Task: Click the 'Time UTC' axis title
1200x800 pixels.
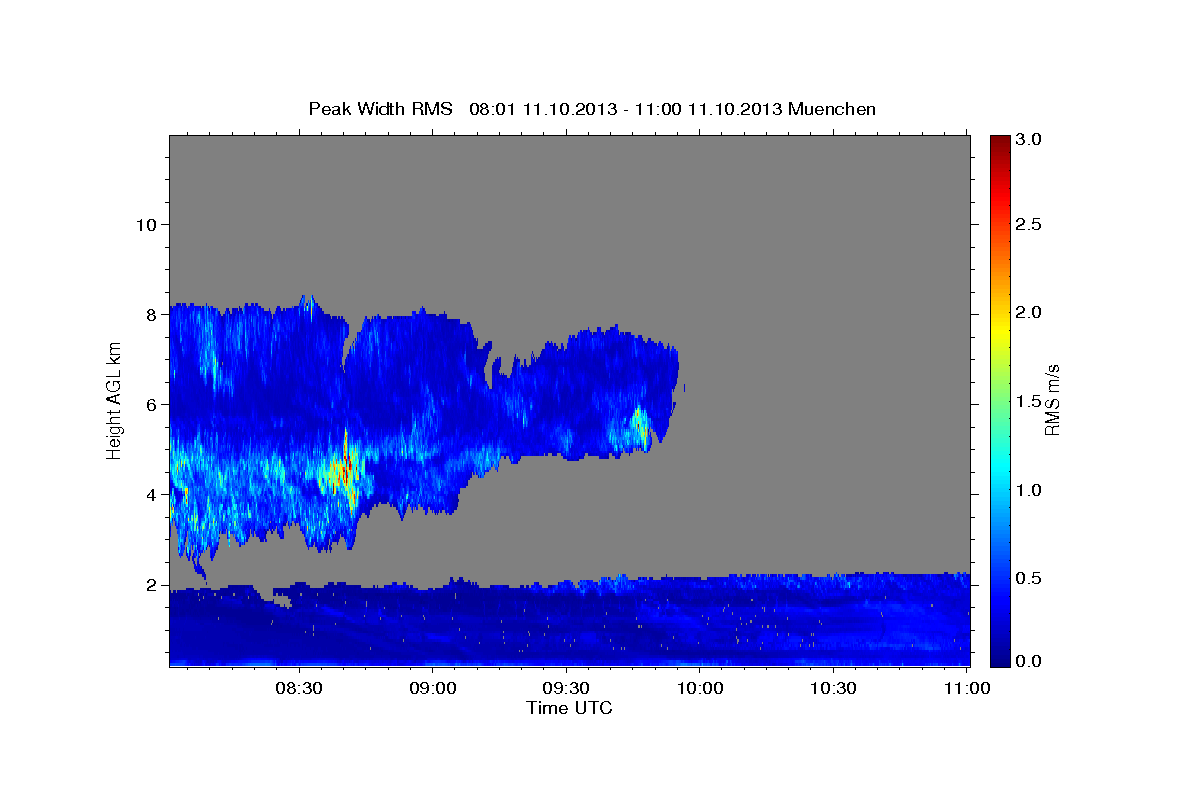Action: (x=569, y=708)
